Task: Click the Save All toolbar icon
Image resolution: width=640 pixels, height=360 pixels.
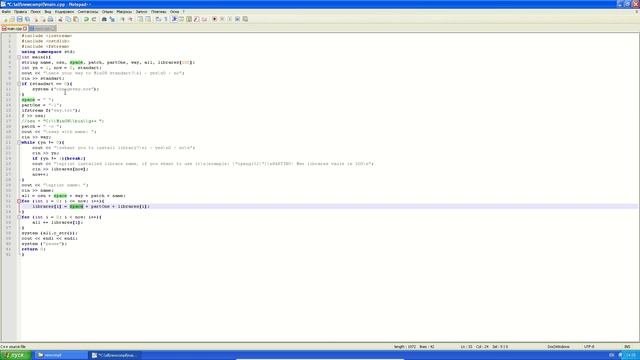Action: click(x=27, y=19)
